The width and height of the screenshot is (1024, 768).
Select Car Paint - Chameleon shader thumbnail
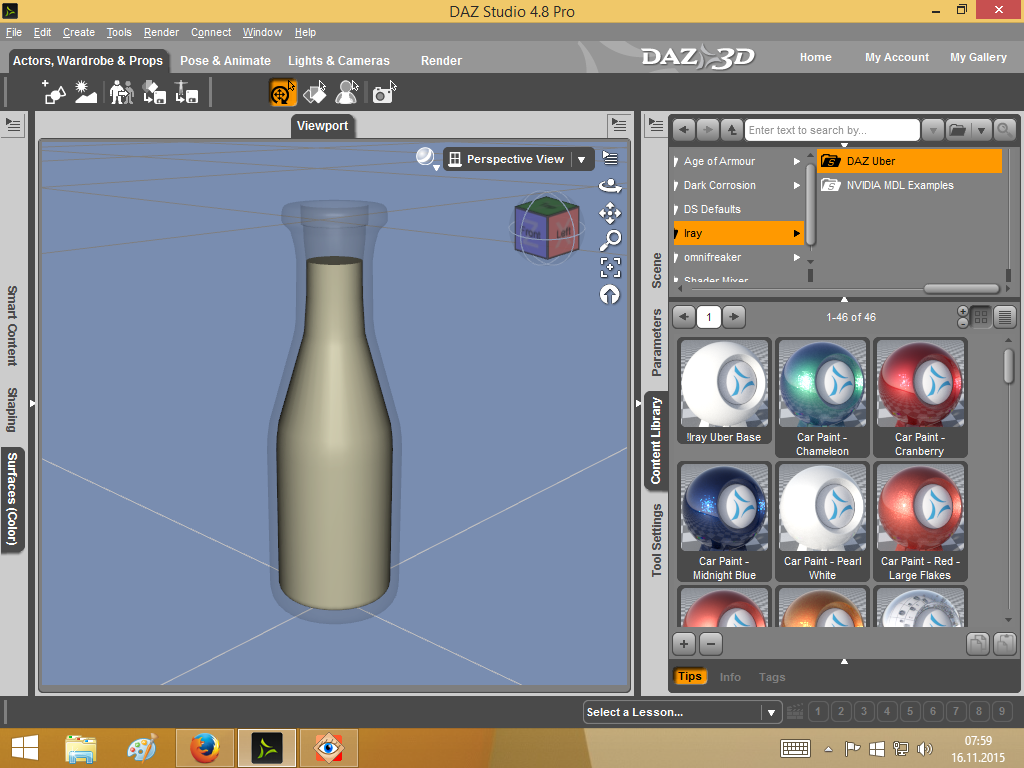coord(822,398)
